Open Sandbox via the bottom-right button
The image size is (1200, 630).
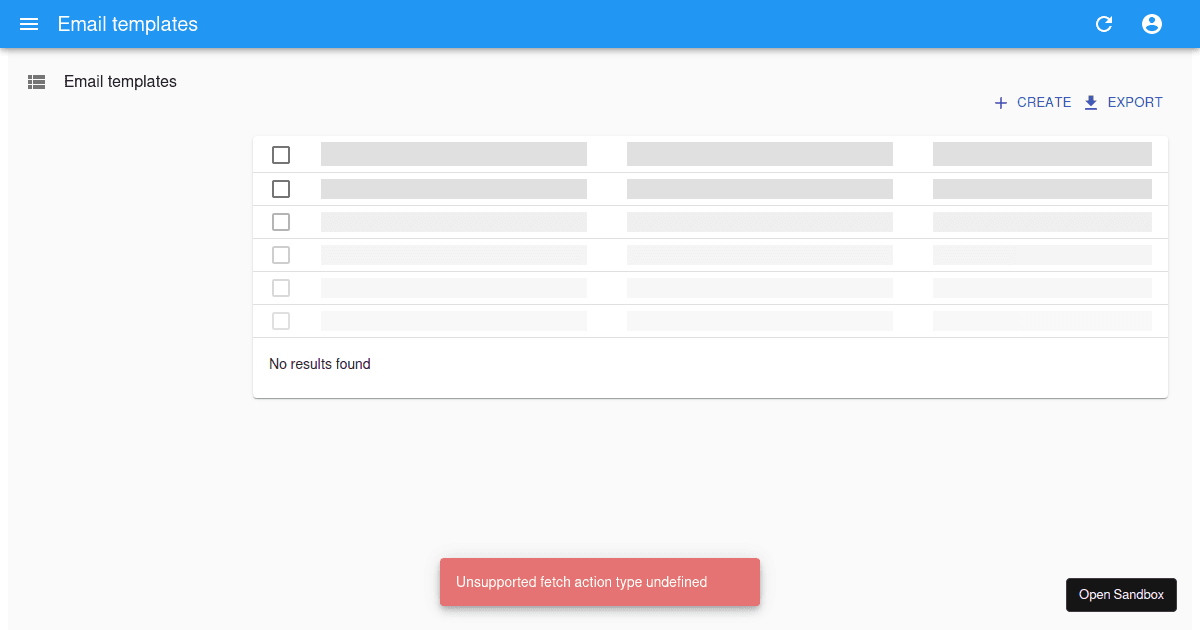tap(1121, 594)
